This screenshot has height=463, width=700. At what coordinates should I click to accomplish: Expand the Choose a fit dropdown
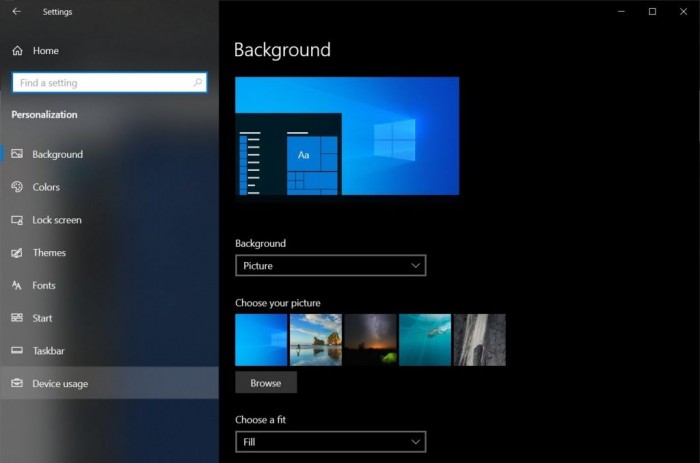(x=330, y=441)
